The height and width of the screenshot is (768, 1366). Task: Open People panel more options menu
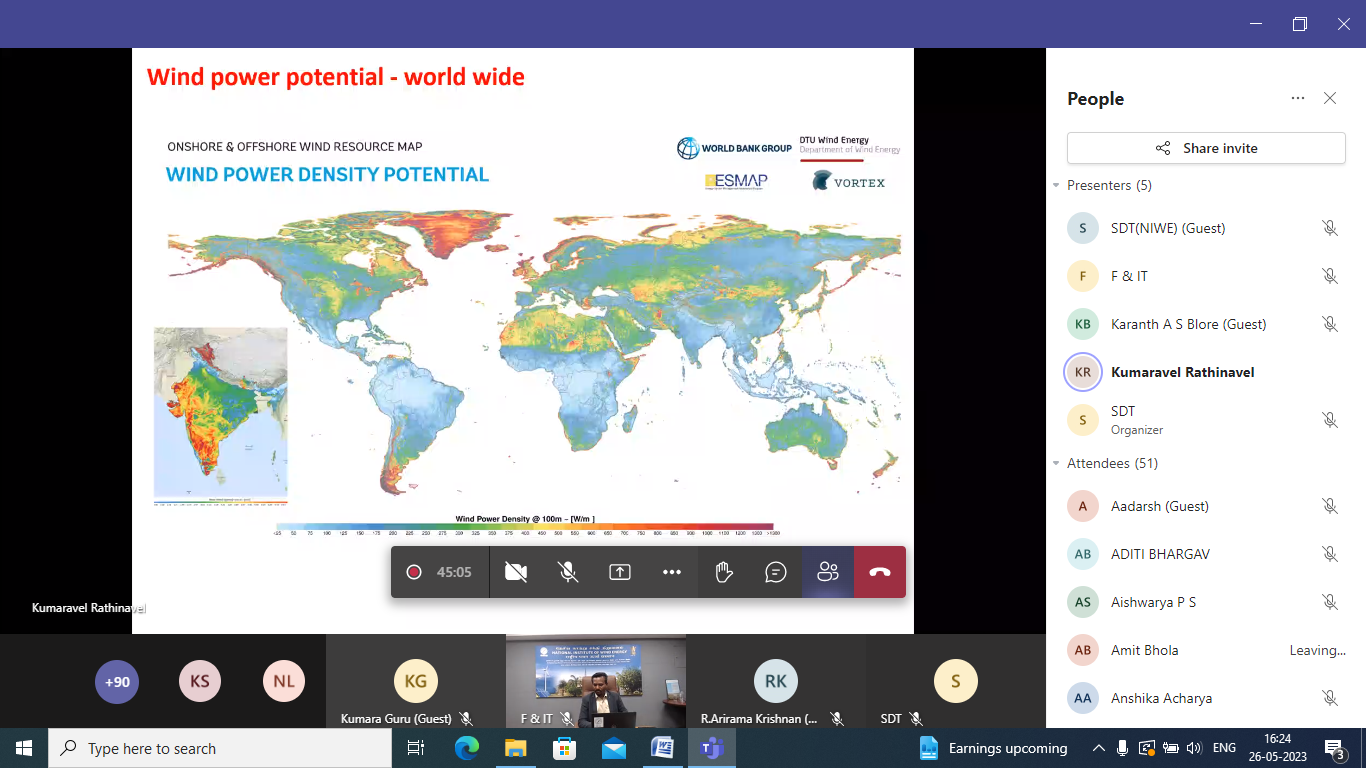1298,98
